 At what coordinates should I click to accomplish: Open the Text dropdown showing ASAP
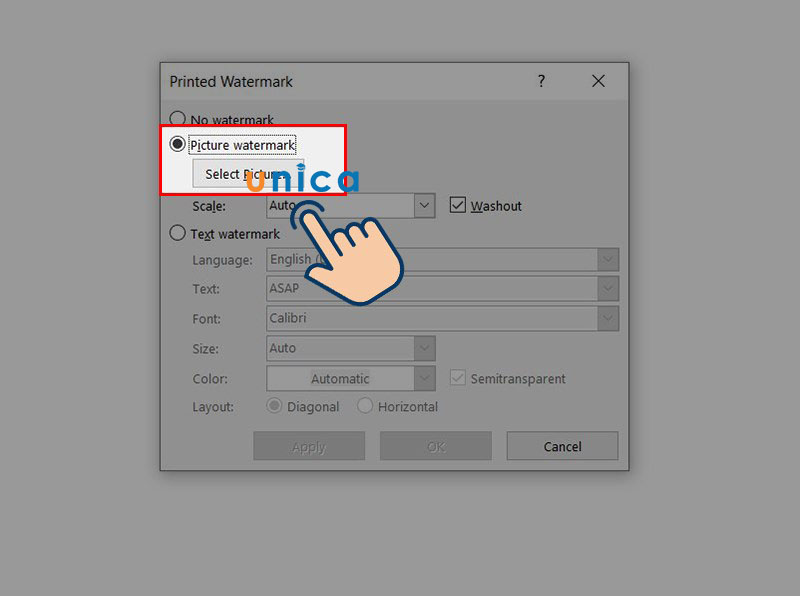pyautogui.click(x=442, y=289)
